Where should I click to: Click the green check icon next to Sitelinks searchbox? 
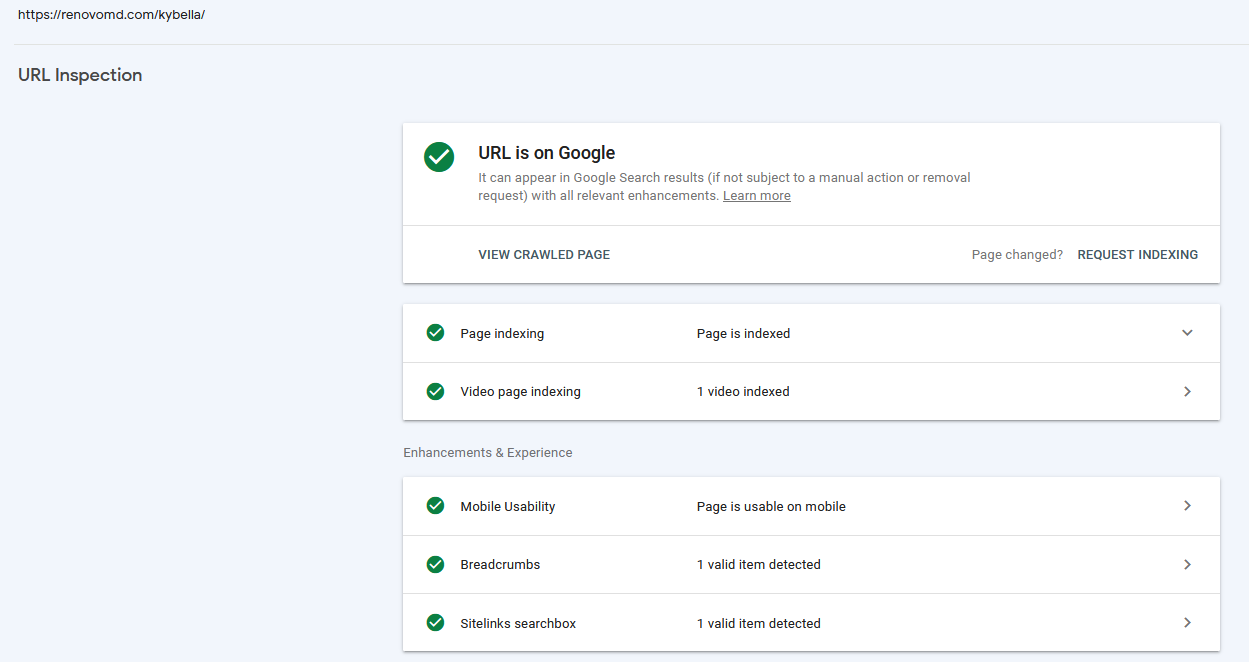pos(435,623)
